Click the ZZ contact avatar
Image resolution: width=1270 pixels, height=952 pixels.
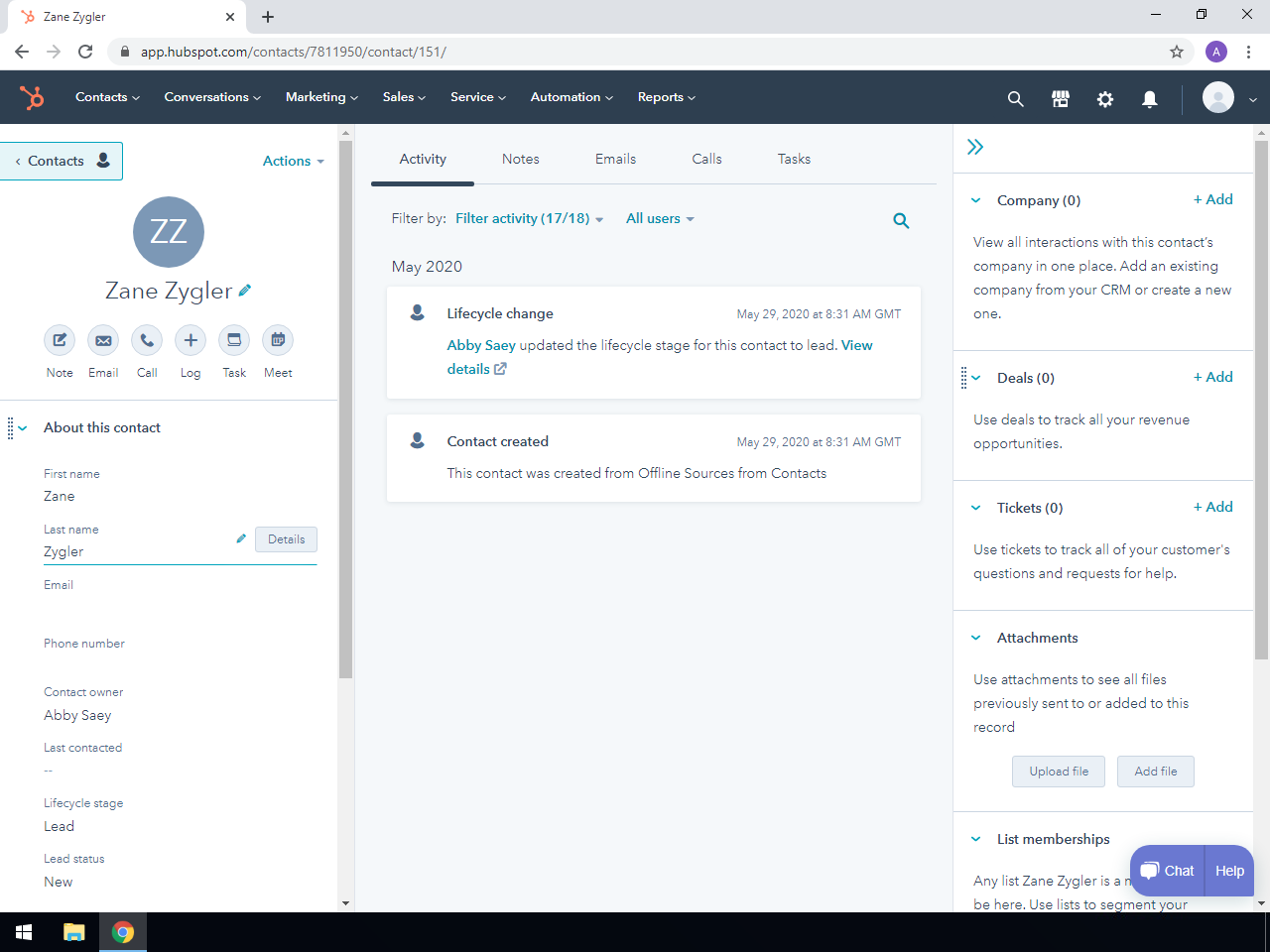[169, 232]
